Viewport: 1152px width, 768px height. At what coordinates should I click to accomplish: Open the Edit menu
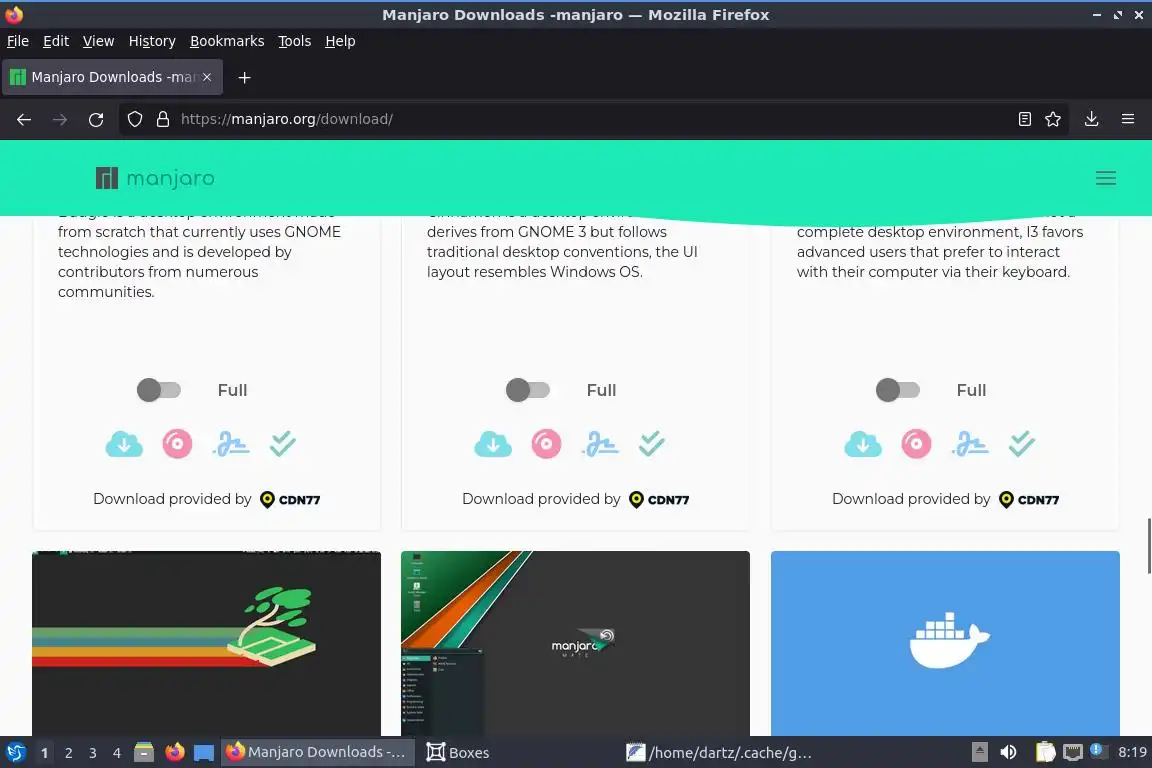pyautogui.click(x=56, y=41)
